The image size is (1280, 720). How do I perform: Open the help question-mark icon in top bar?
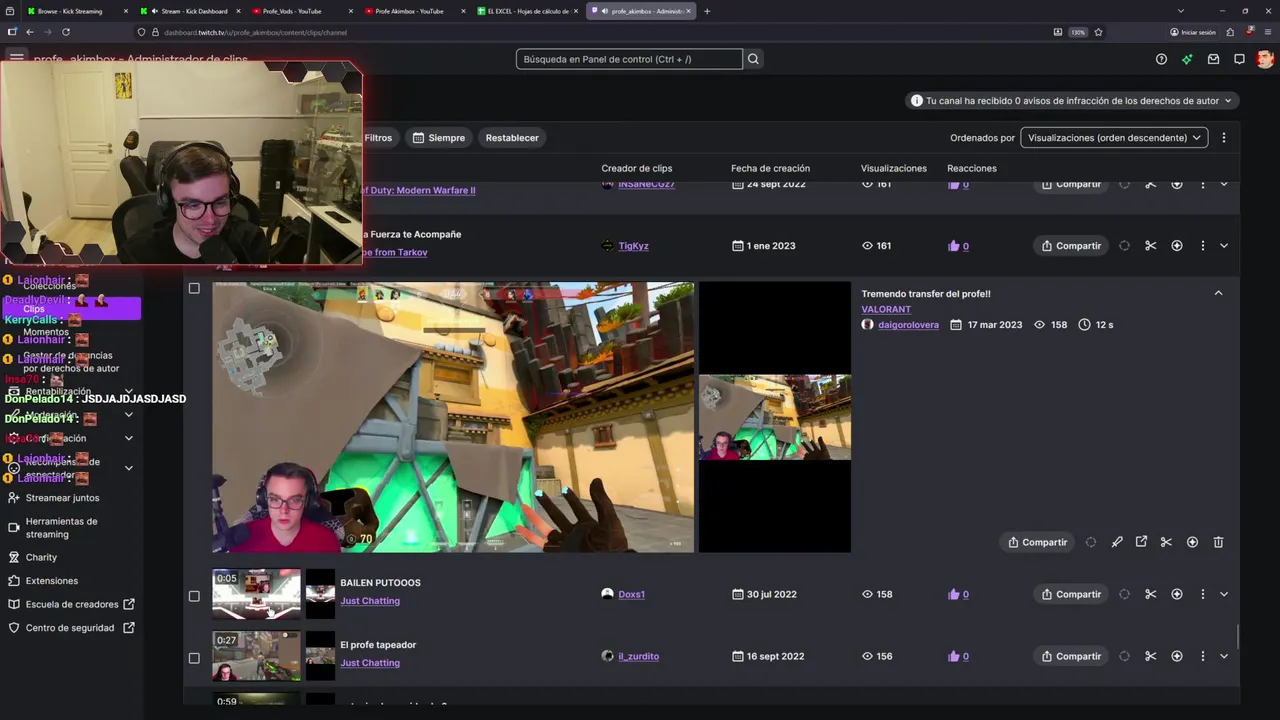click(x=1161, y=59)
